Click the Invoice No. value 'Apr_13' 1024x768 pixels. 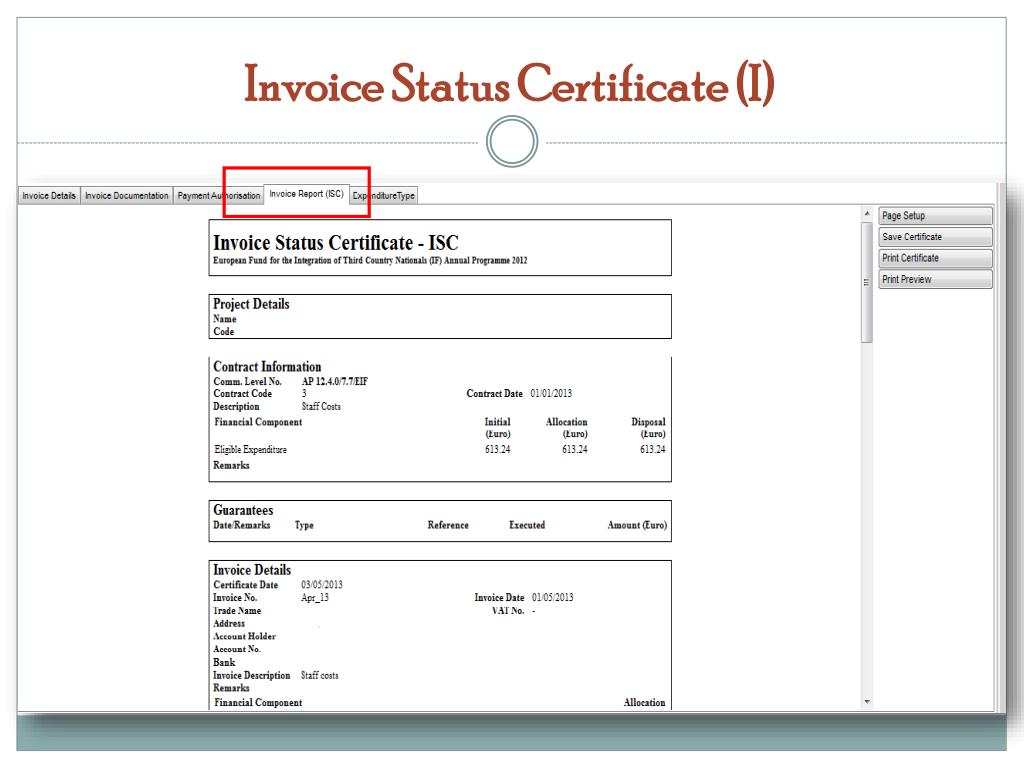[x=315, y=598]
